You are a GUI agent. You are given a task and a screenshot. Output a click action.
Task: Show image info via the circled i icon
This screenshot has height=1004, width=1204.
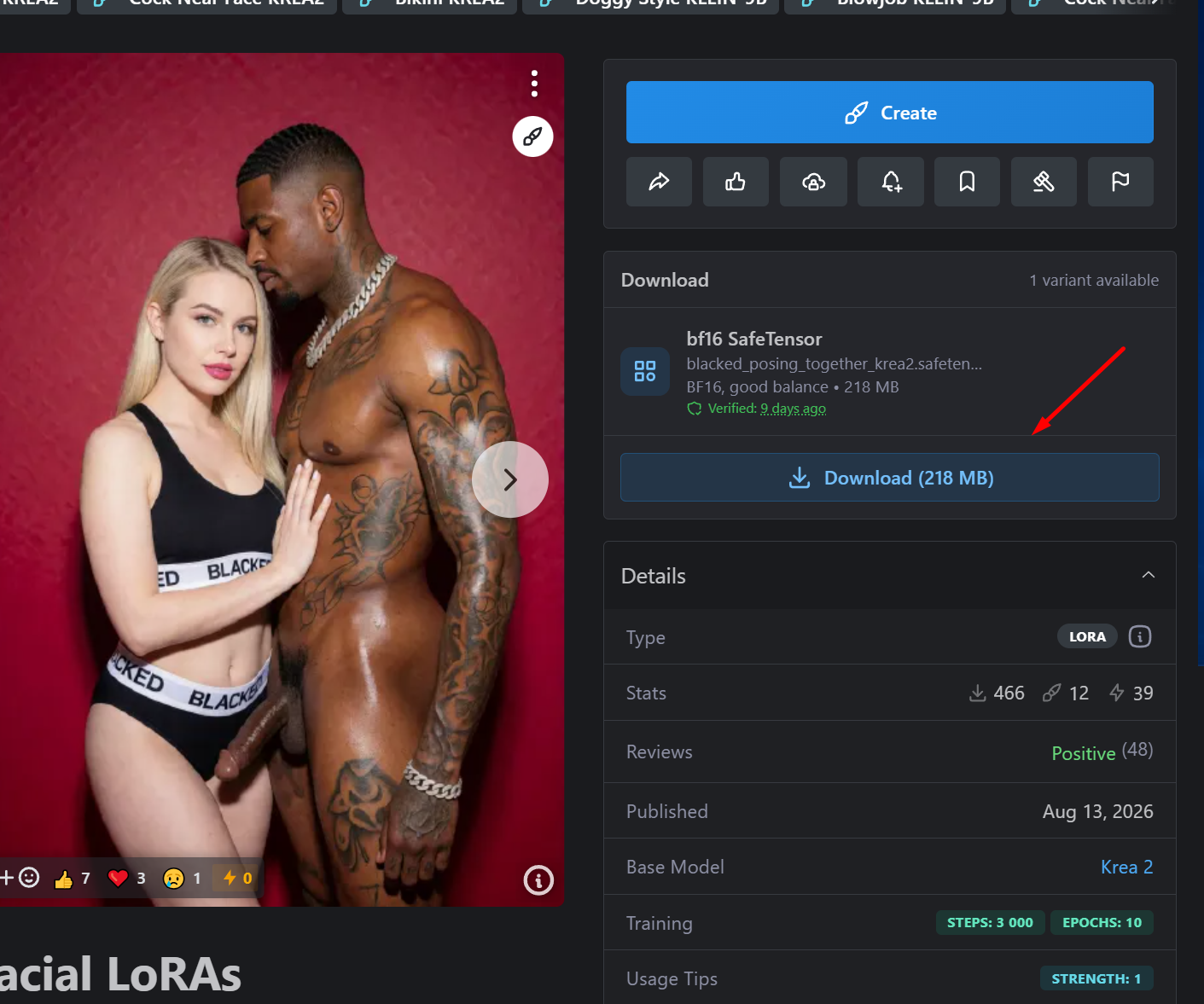538,879
